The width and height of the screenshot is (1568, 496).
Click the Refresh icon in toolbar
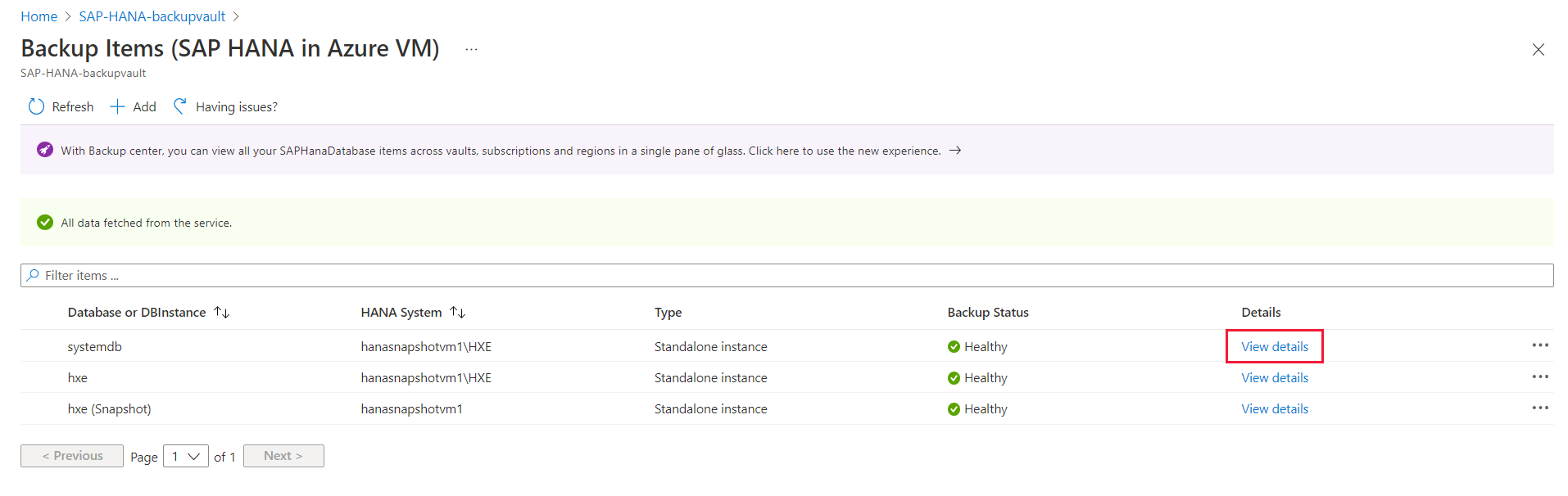(36, 106)
